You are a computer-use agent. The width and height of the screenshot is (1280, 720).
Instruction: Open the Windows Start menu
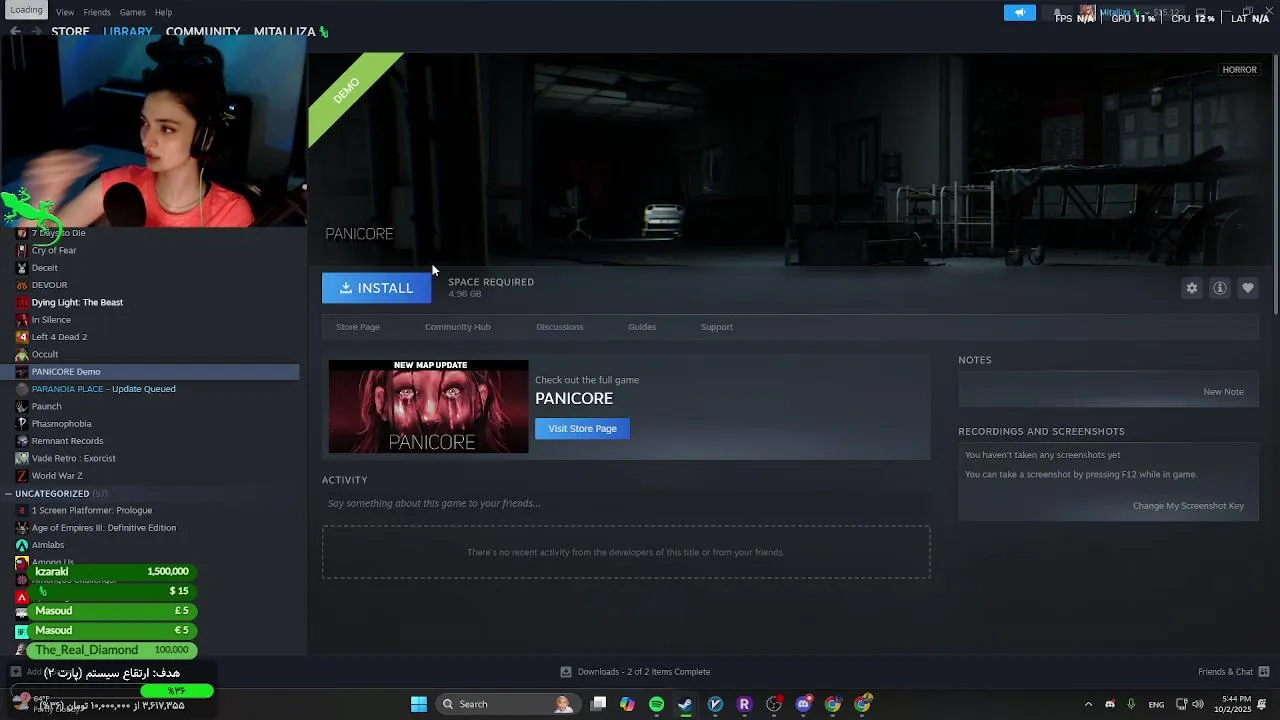pos(419,704)
